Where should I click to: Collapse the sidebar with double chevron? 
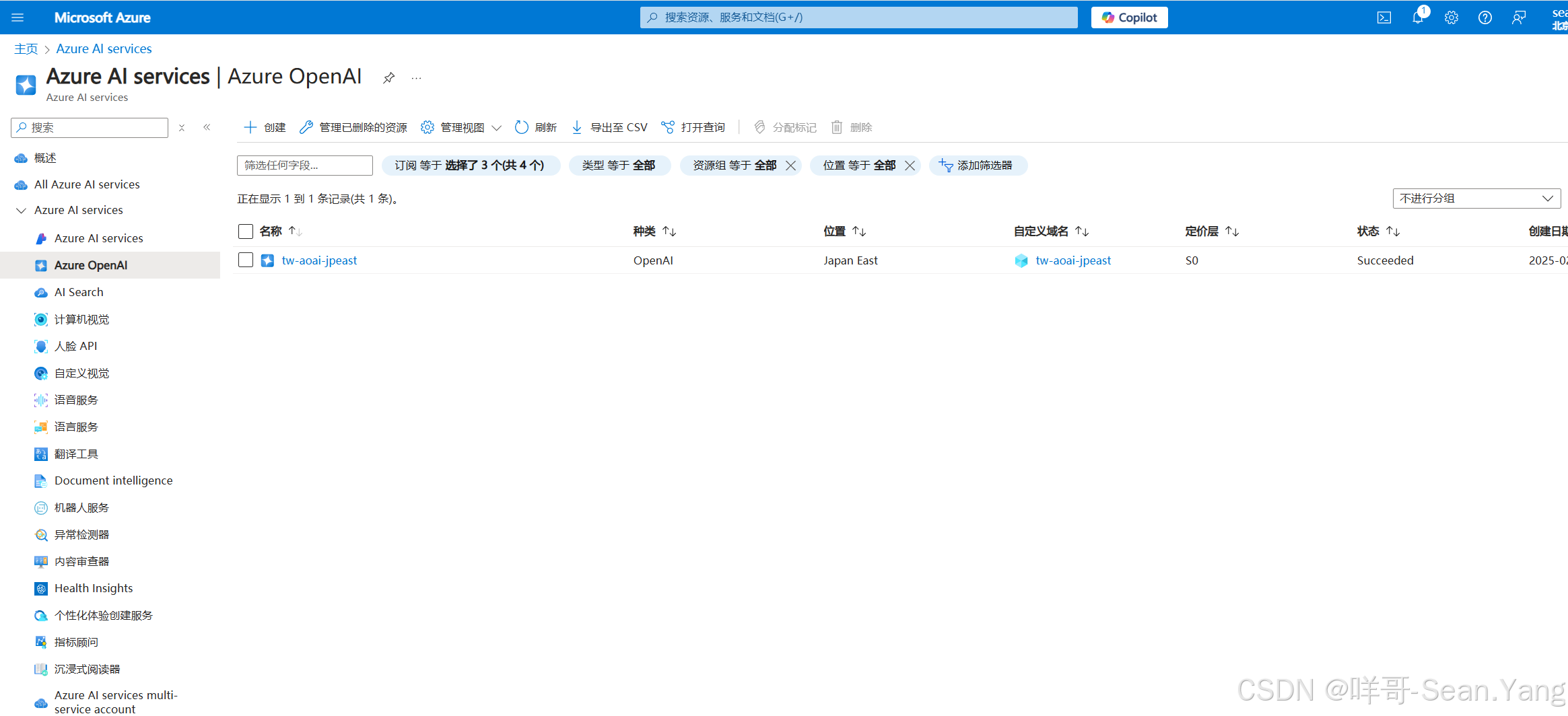pyautogui.click(x=207, y=127)
